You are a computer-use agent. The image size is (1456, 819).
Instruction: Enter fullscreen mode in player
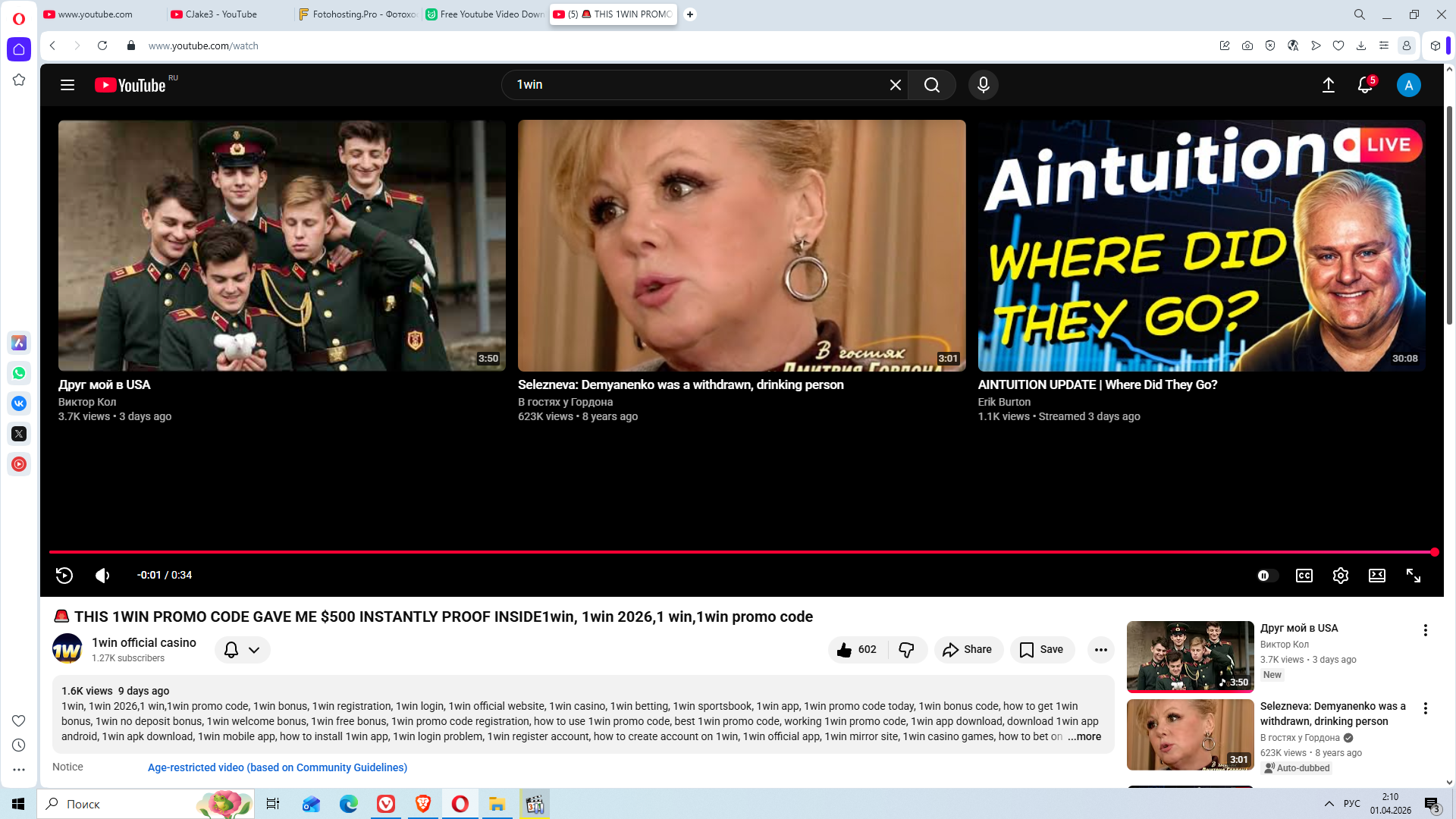coord(1413,576)
